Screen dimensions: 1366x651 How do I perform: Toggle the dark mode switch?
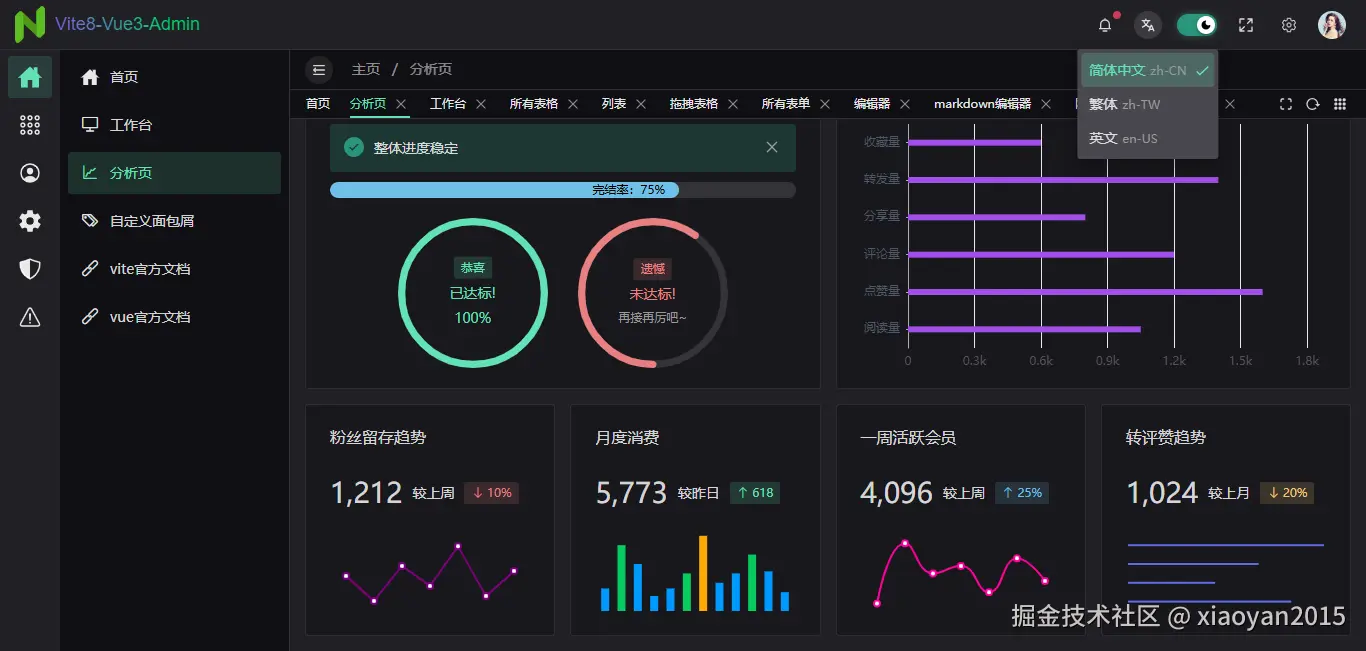1197,25
